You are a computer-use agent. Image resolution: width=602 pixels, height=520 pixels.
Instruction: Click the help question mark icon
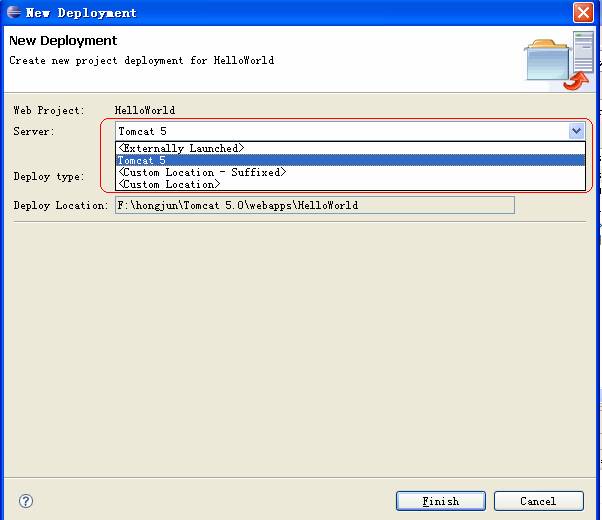(x=26, y=501)
